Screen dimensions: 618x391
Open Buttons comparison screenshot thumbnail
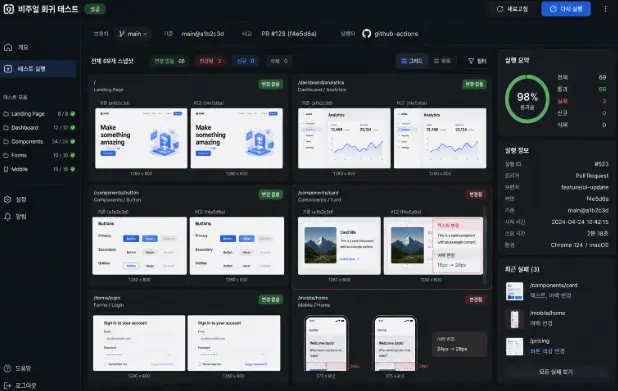[237, 246]
